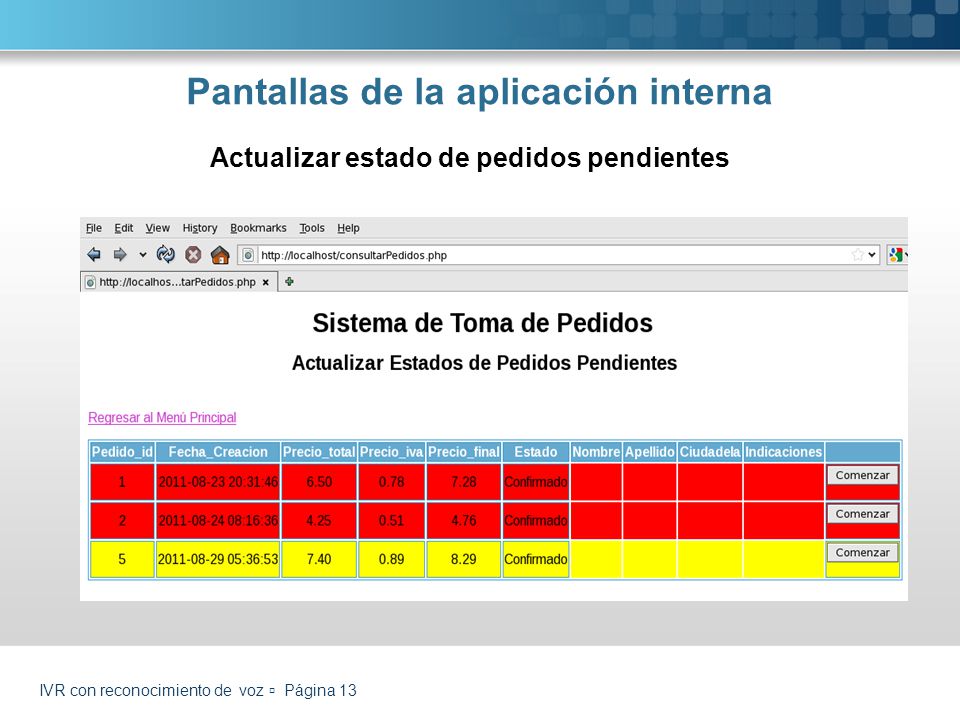Open a new tab with the plus icon
Screen dimensions: 960x720
(x=289, y=282)
